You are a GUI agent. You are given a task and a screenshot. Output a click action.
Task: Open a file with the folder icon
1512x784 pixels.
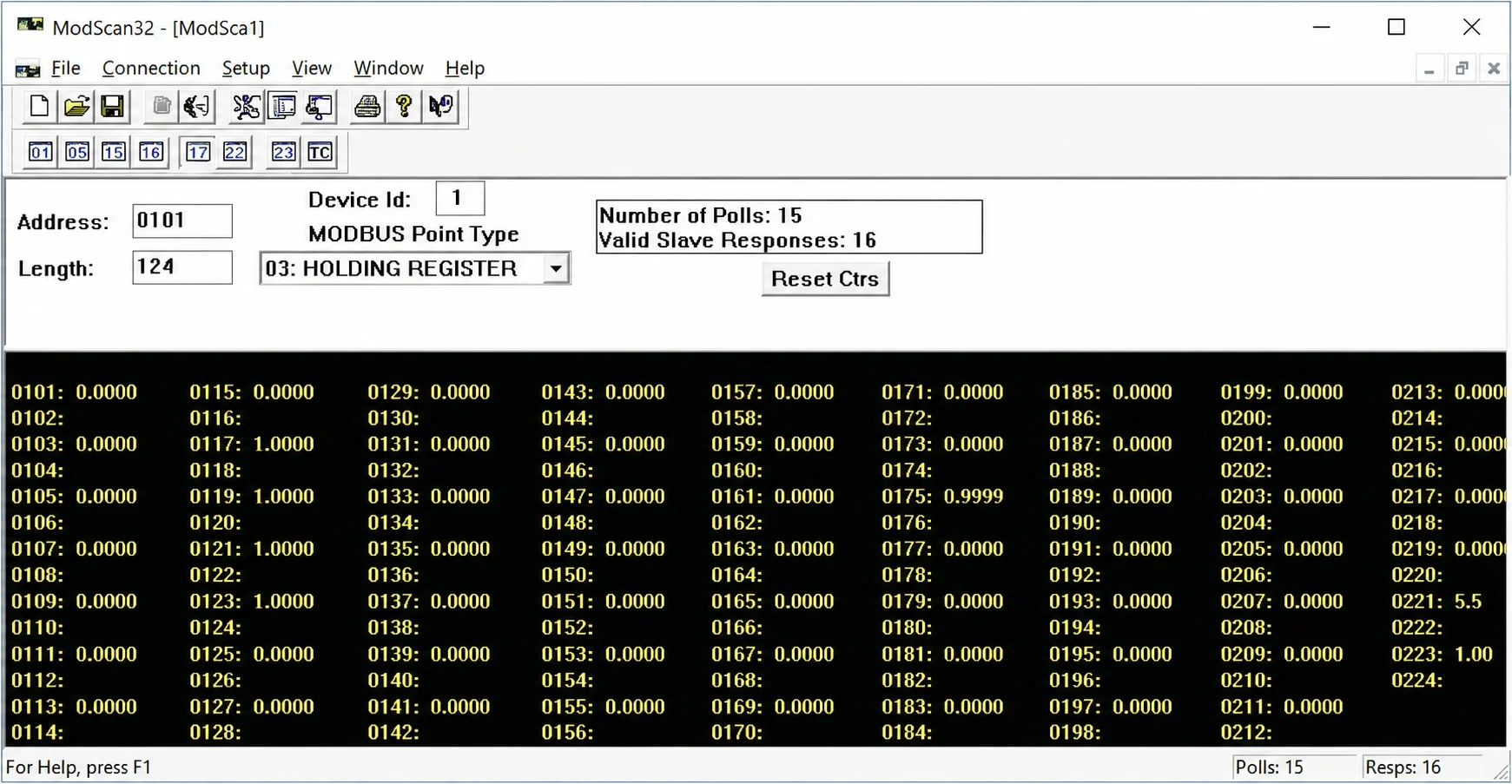point(76,106)
